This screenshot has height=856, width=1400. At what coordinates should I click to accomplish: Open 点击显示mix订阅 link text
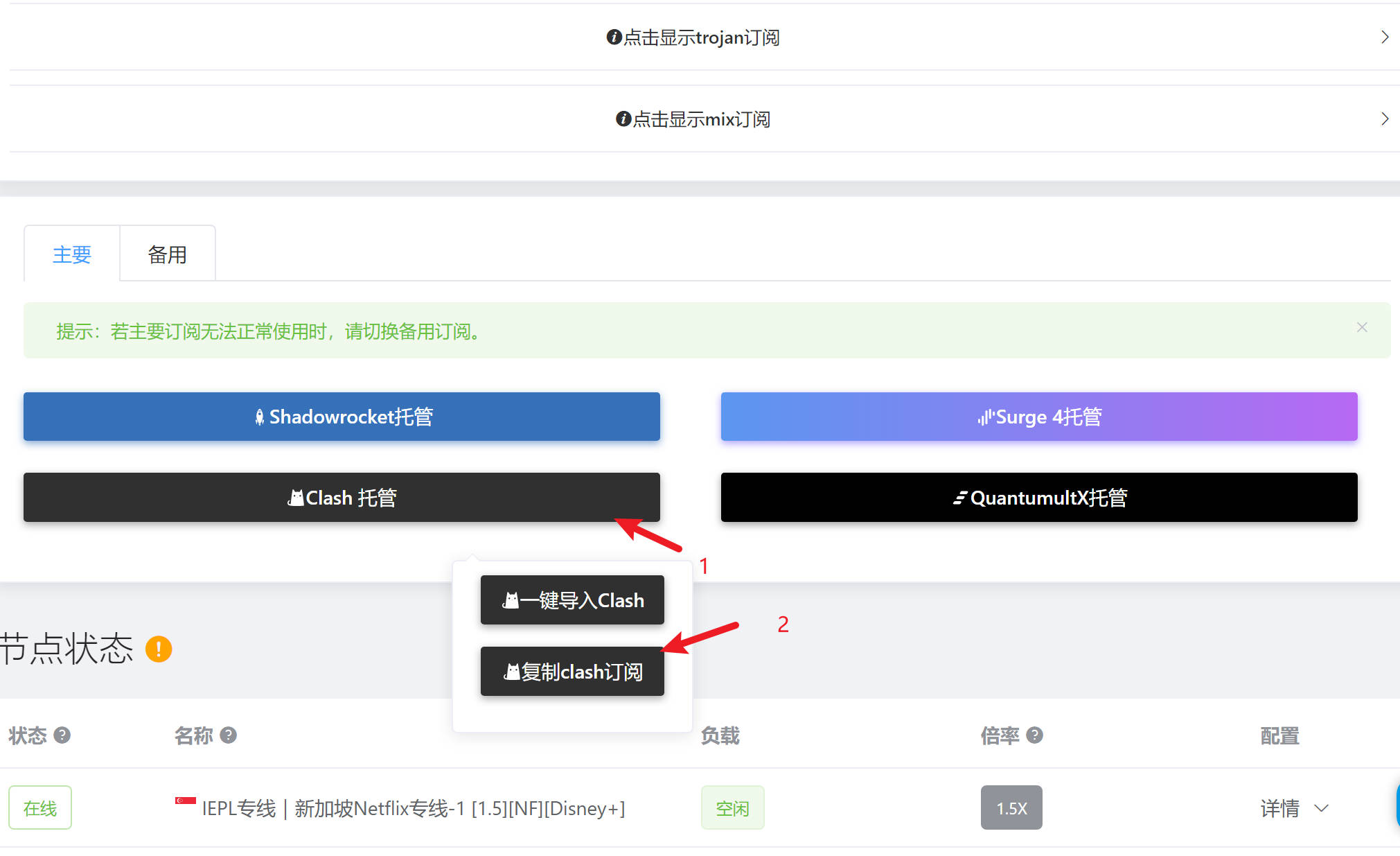[701, 119]
